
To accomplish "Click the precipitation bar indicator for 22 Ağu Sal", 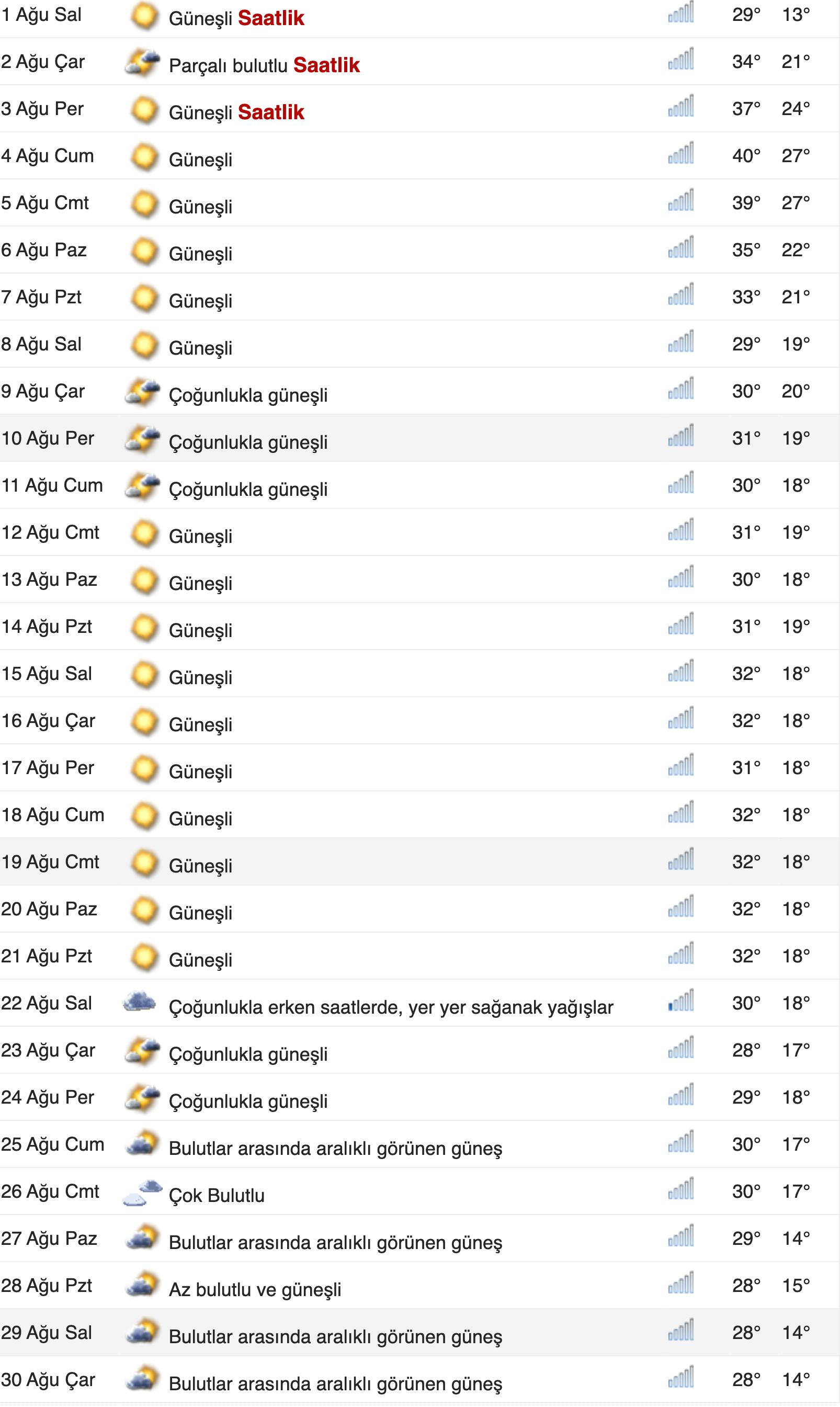I will point(680,1003).
